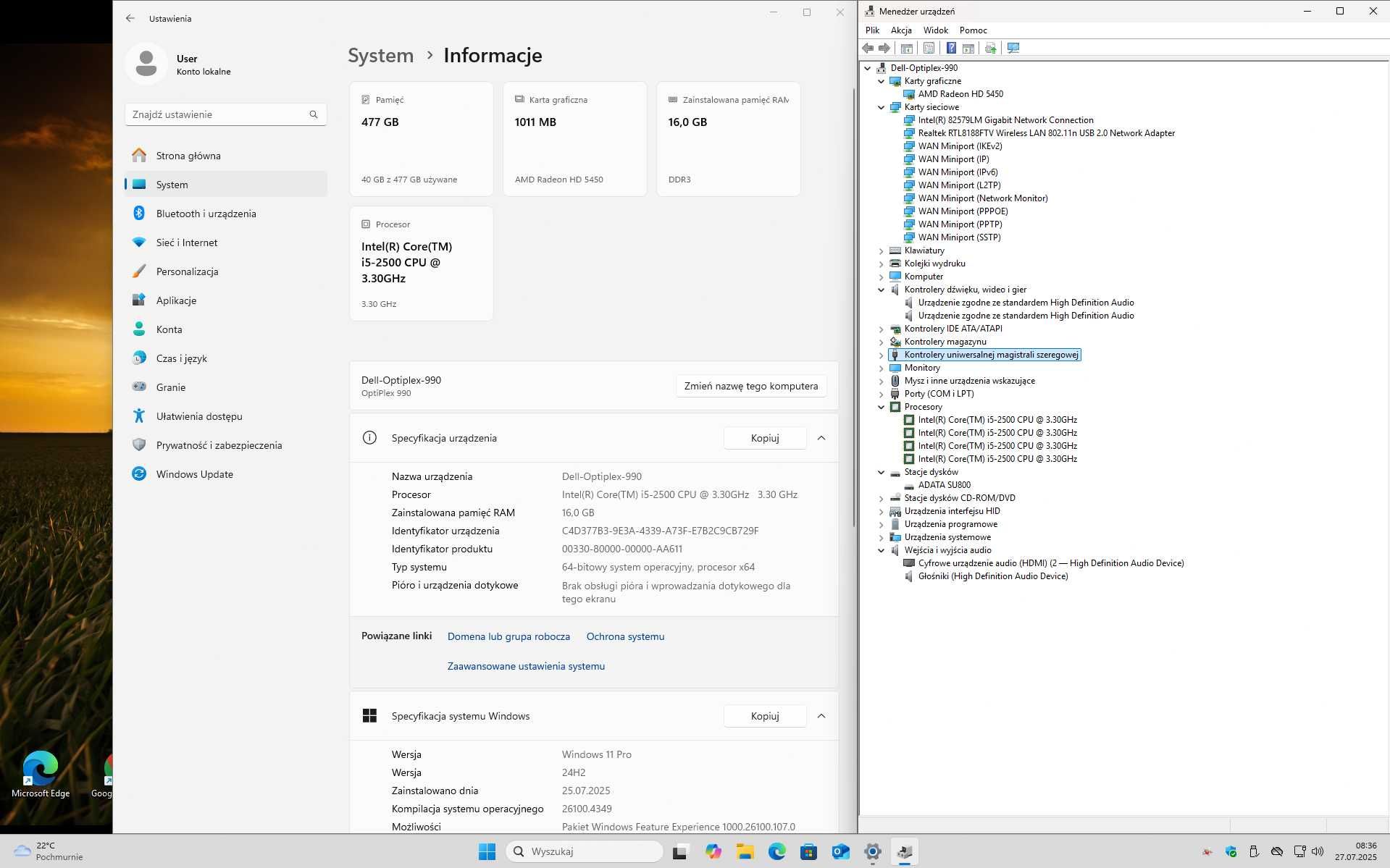This screenshot has height=868, width=1390.
Task: Expand Urządzenia systemowe tree node
Action: coord(882,537)
